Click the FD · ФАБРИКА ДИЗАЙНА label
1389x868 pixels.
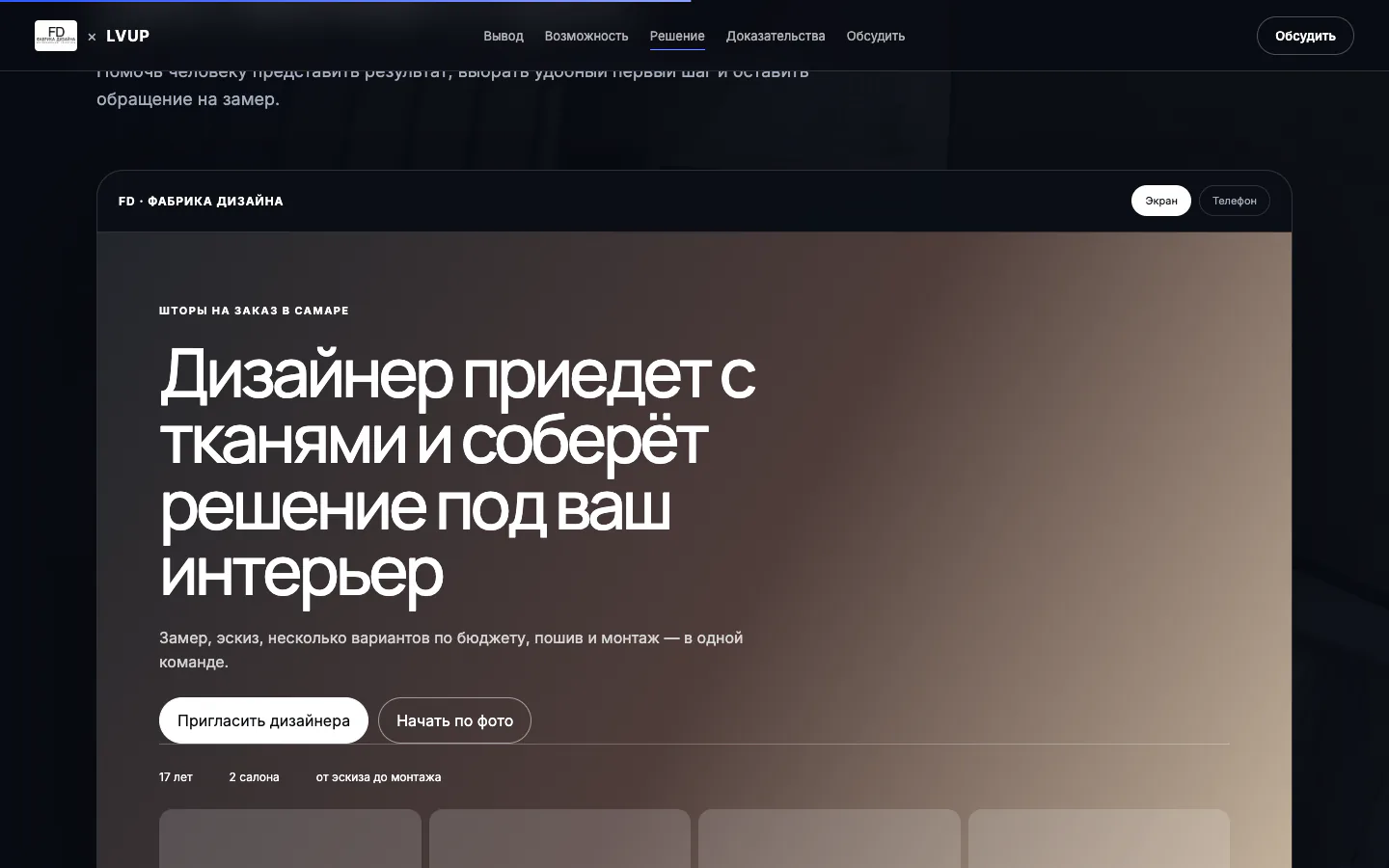pos(201,202)
